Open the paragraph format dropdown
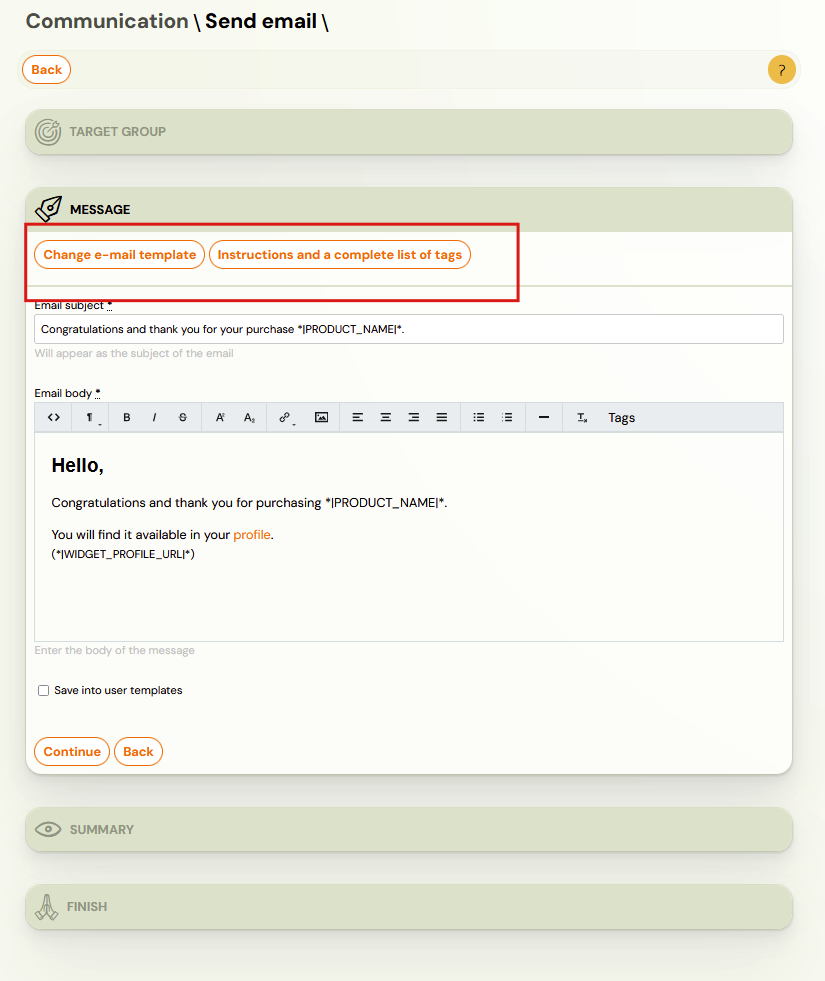825x981 pixels. (88, 417)
